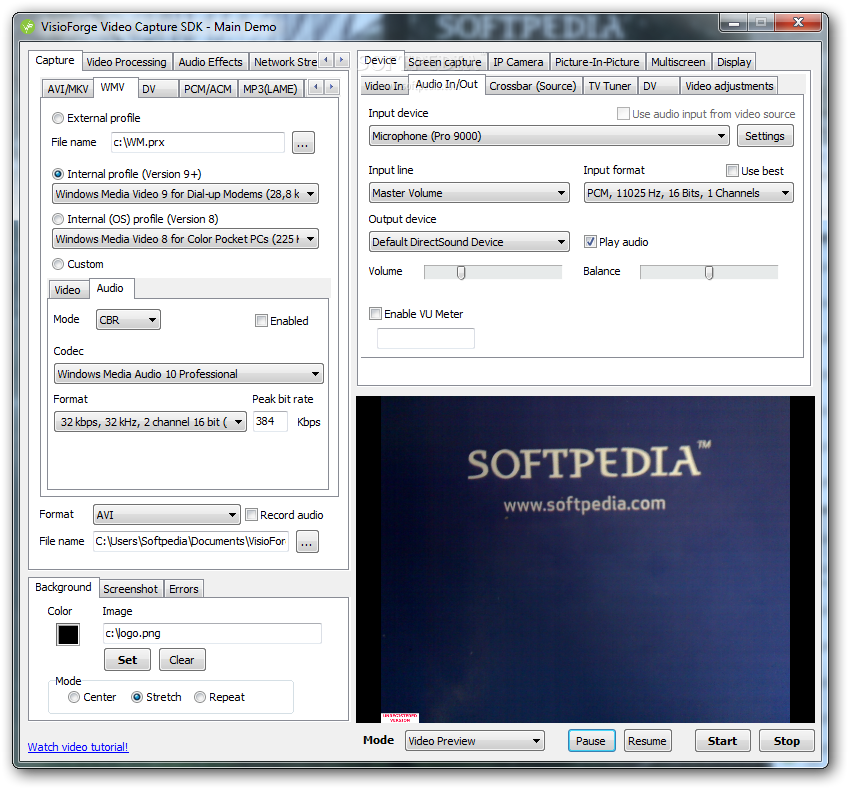849x789 pixels.
Task: Open Watch video tutorial link
Action: [78, 747]
